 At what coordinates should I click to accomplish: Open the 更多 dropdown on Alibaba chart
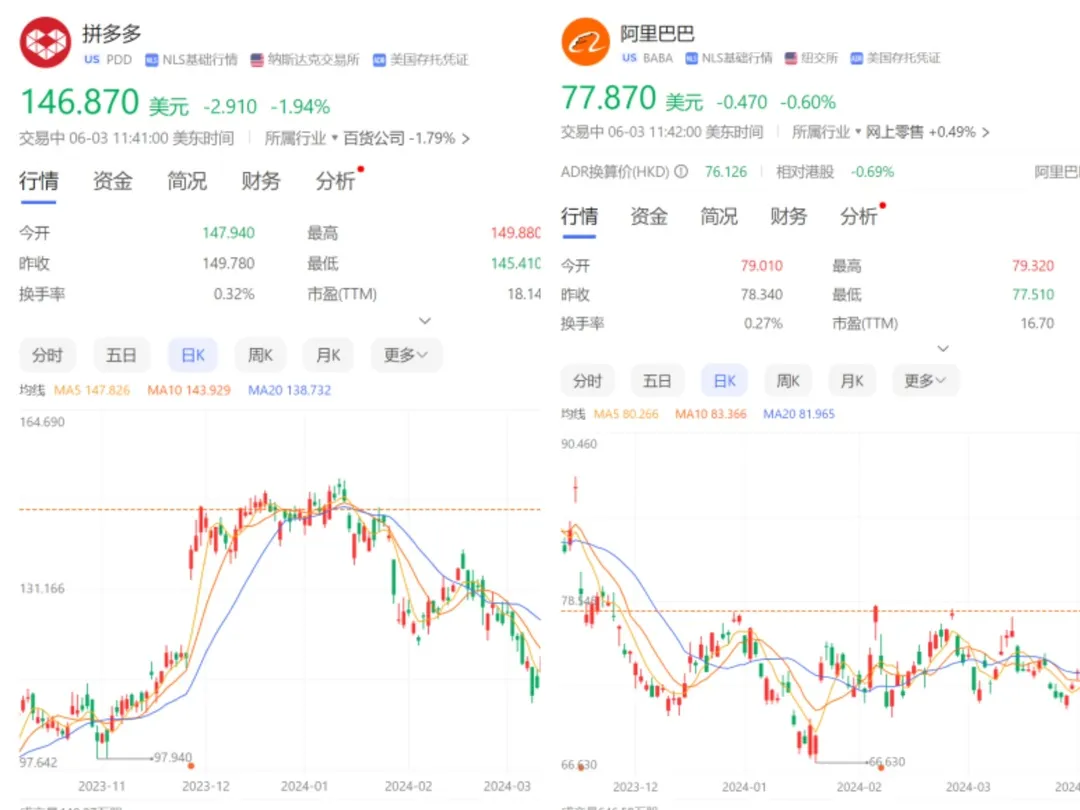pyautogui.click(x=924, y=381)
